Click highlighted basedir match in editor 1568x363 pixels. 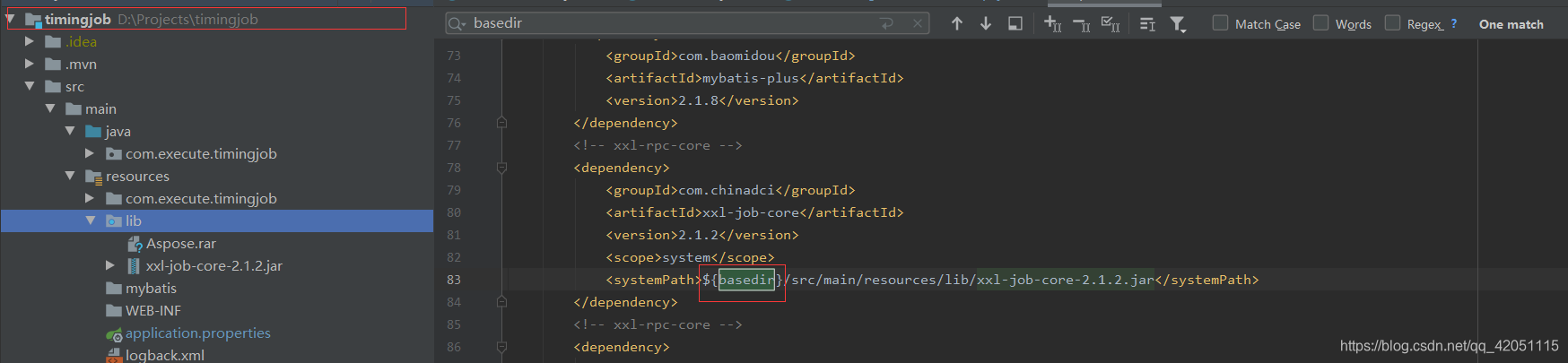click(x=746, y=280)
